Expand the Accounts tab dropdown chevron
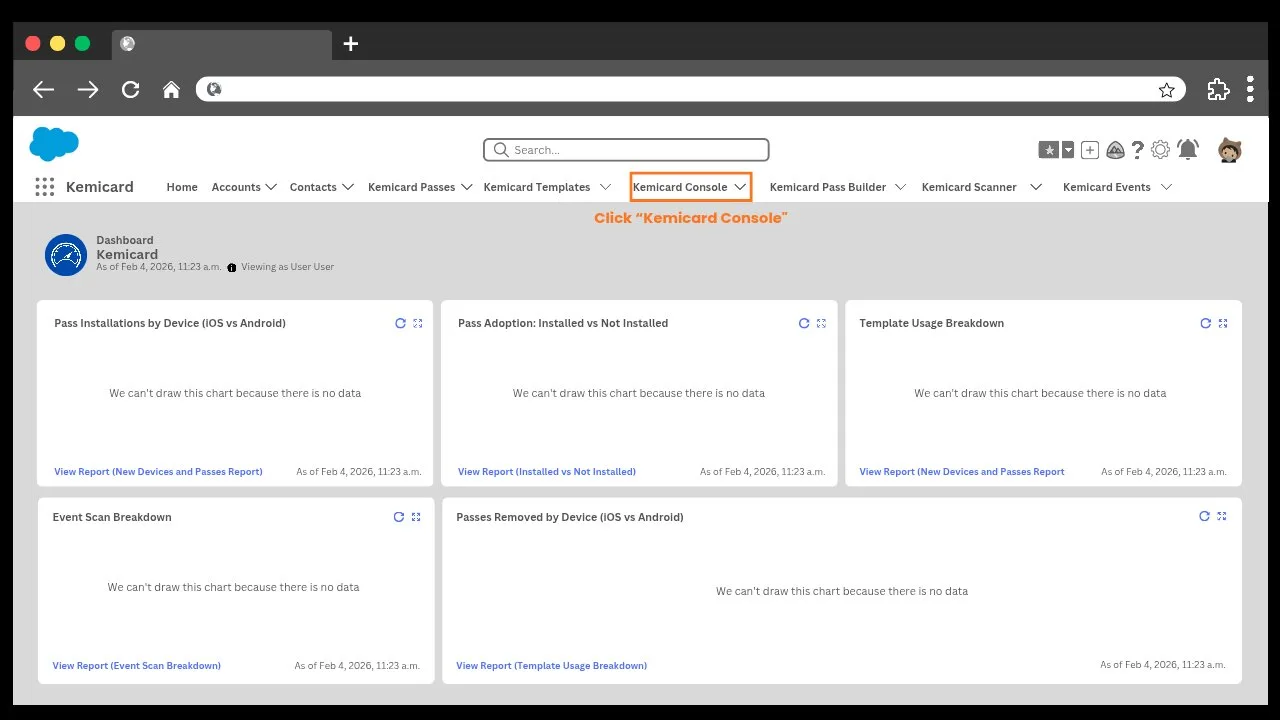The height and width of the screenshot is (720, 1280). (270, 187)
